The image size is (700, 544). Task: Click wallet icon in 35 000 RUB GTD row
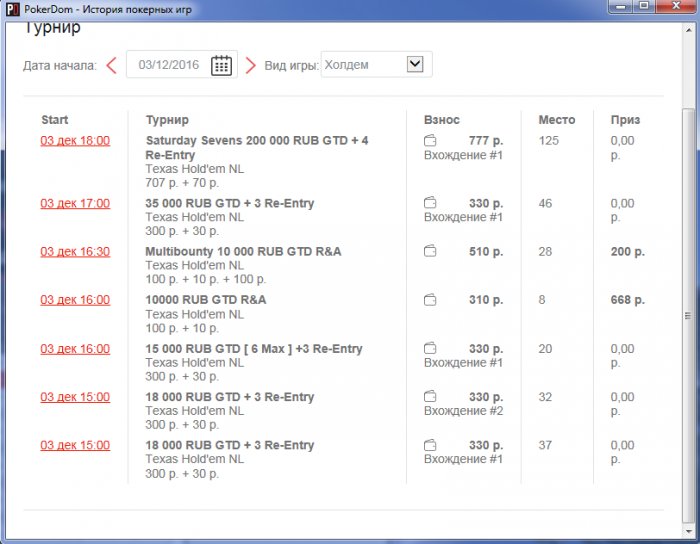coord(430,203)
